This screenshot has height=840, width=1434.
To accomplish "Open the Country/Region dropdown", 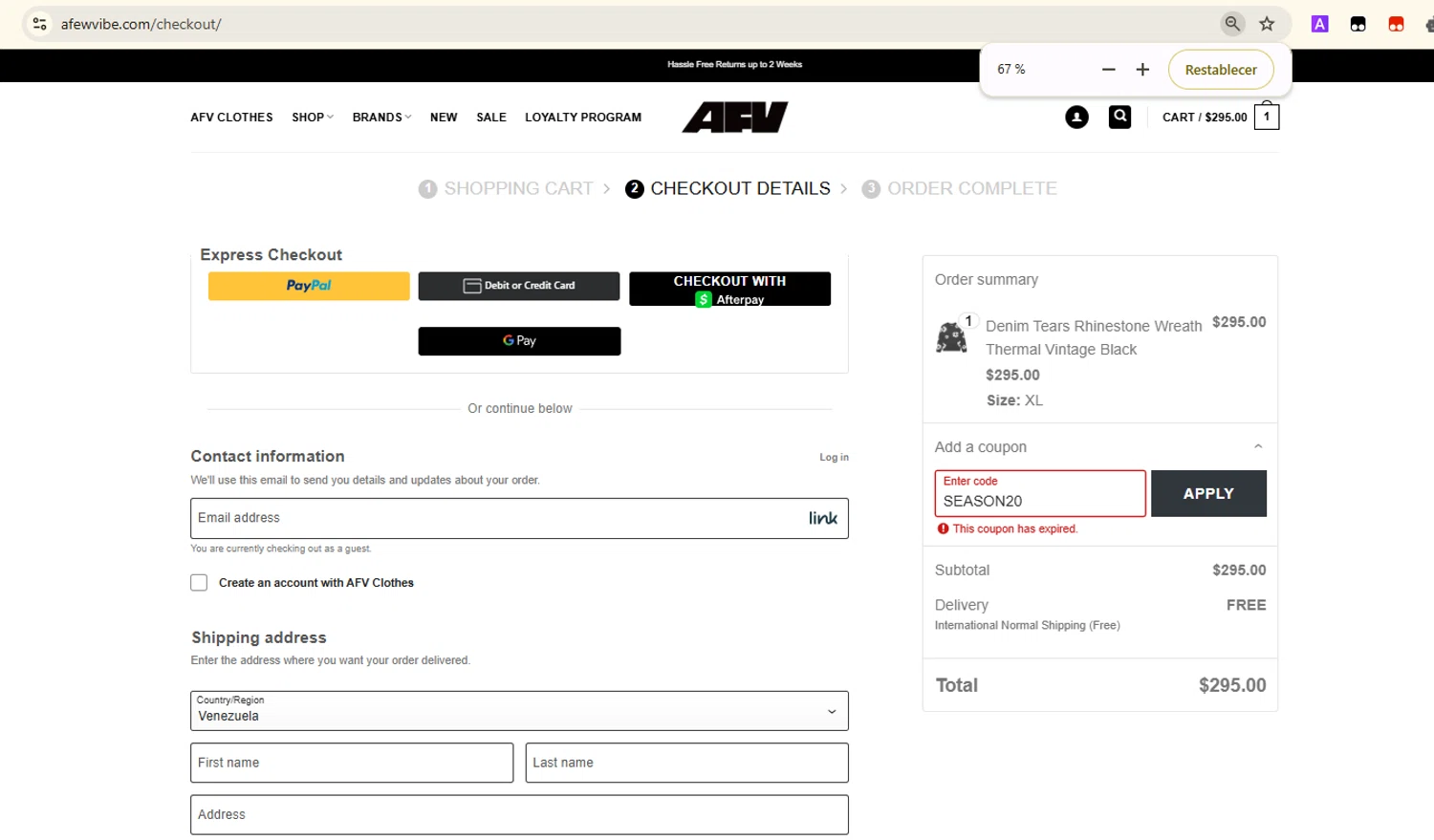I will tap(519, 711).
